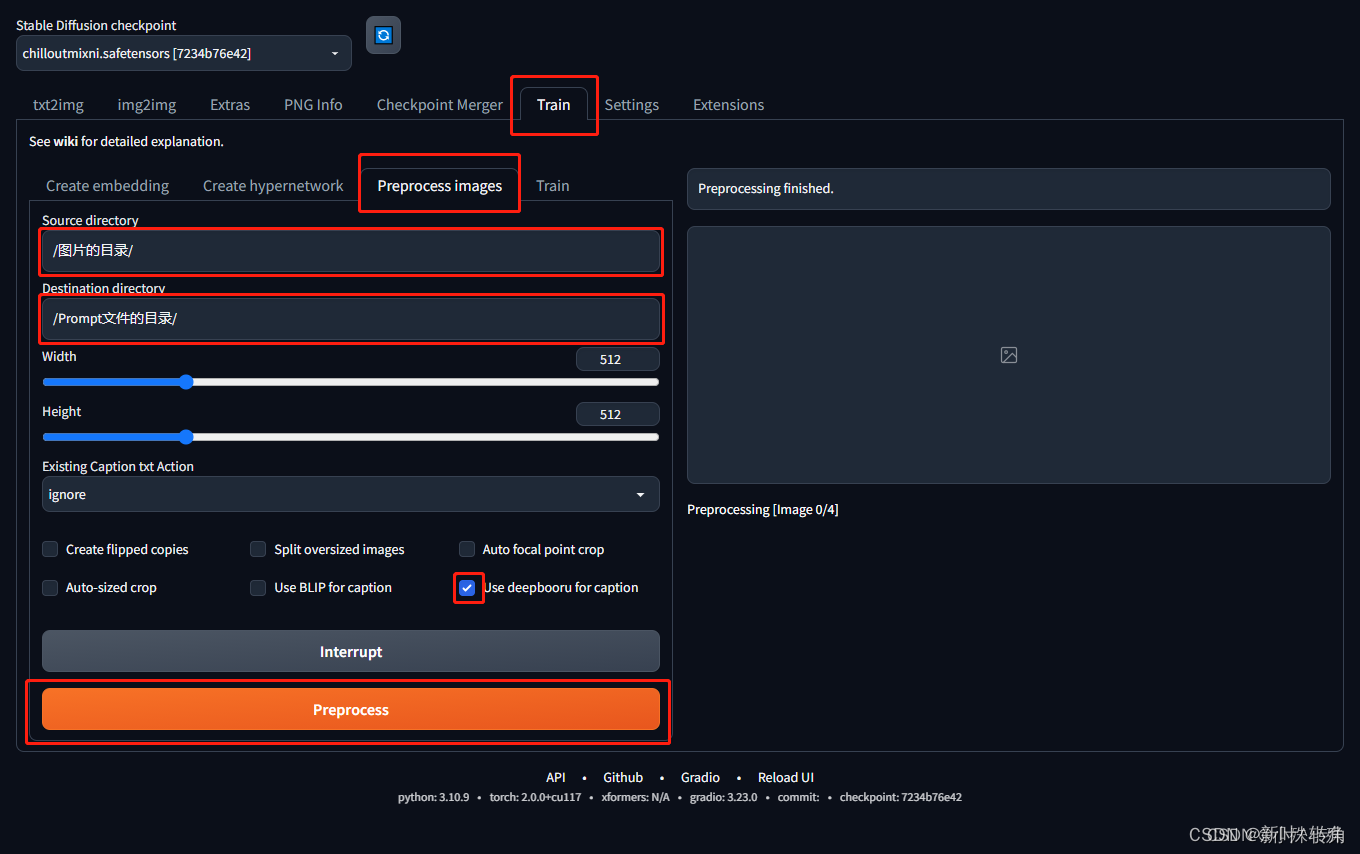
Task: Open the Gradio footer link
Action: point(700,777)
